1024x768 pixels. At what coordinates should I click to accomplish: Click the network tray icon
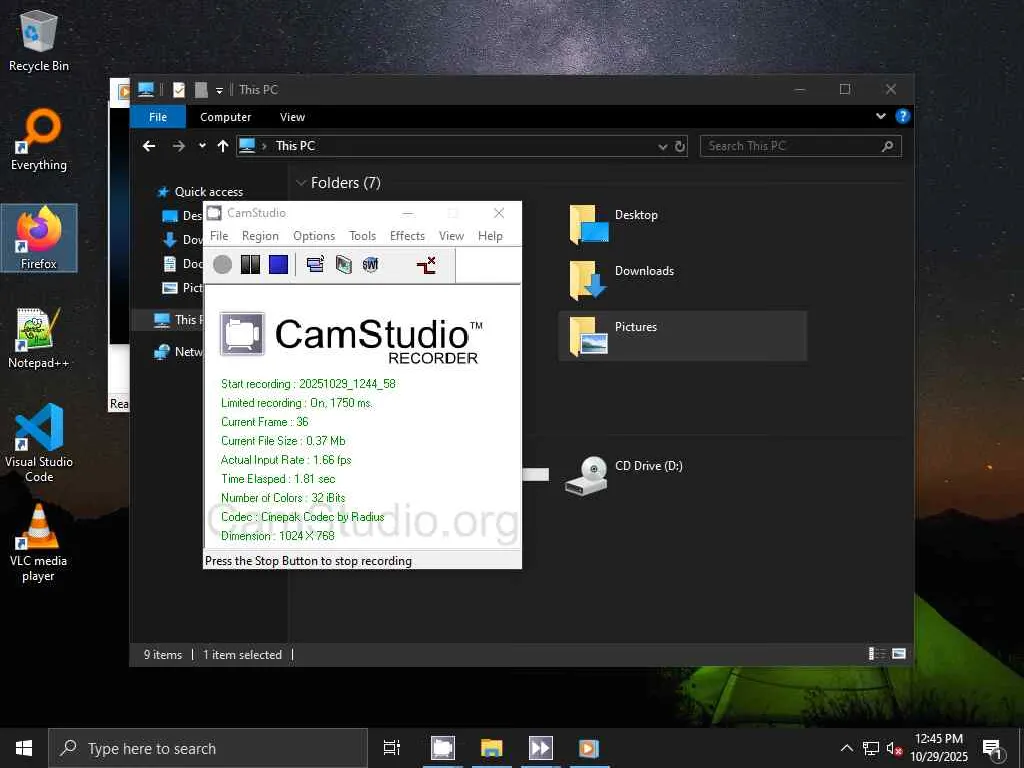click(871, 748)
